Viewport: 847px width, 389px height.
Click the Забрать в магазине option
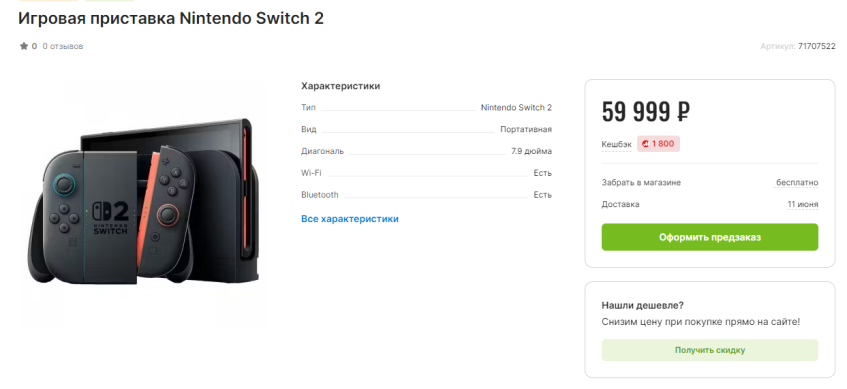click(x=641, y=183)
